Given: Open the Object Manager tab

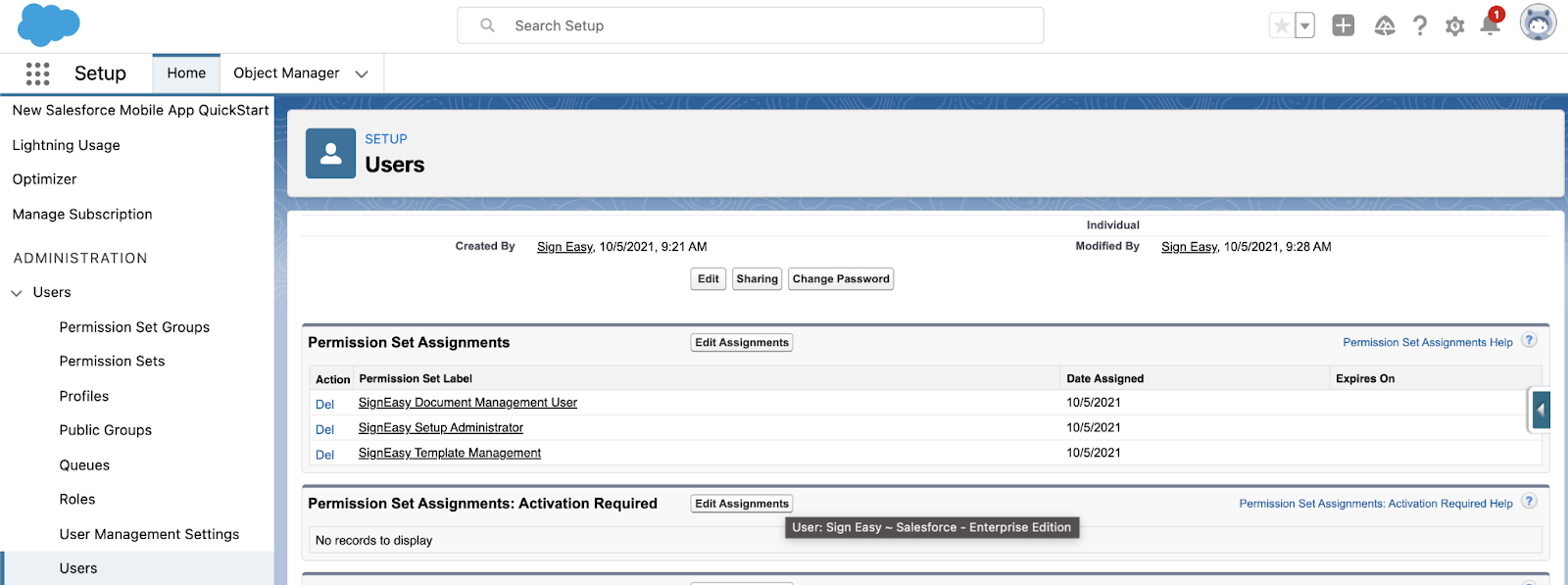Looking at the screenshot, I should pyautogui.click(x=286, y=73).
